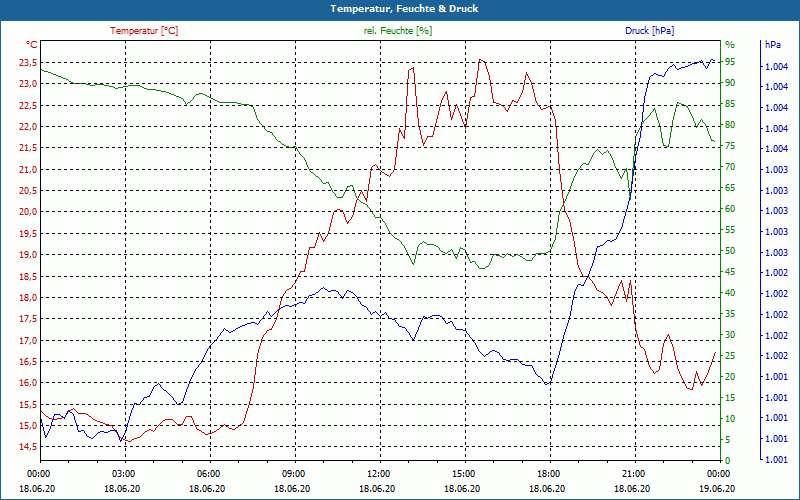This screenshot has width=800, height=500.
Task: Click the blue 'hPa' axis unit label
Action: click(772, 45)
